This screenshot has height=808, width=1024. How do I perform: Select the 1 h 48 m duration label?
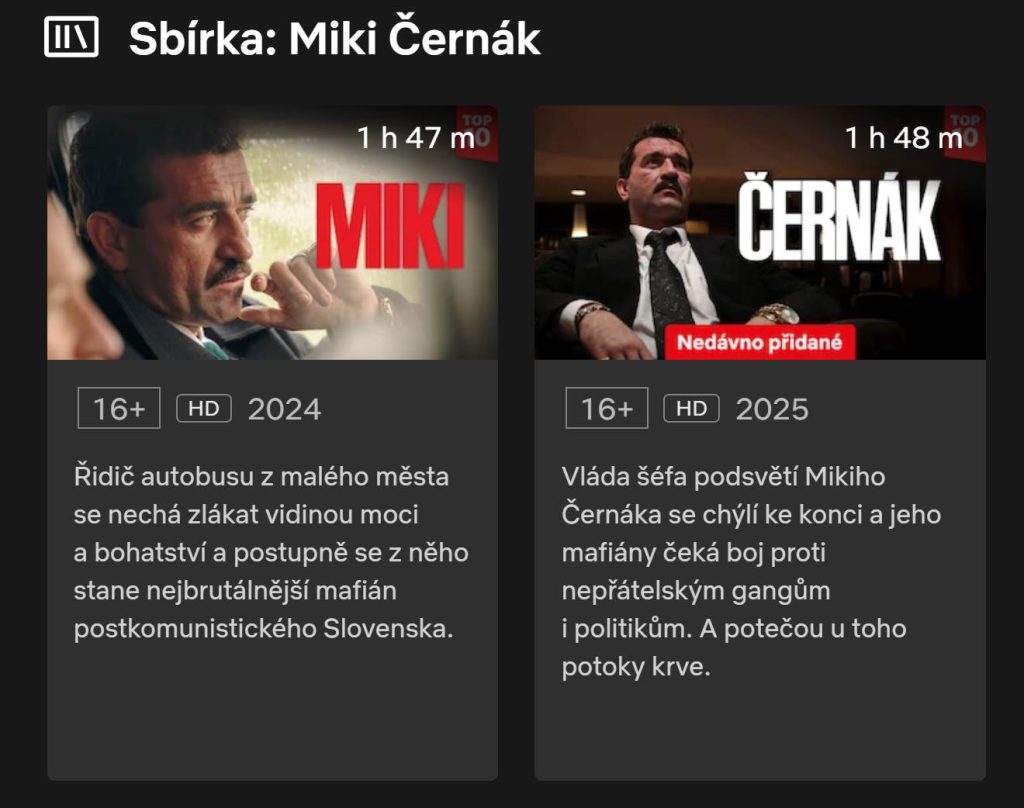903,138
